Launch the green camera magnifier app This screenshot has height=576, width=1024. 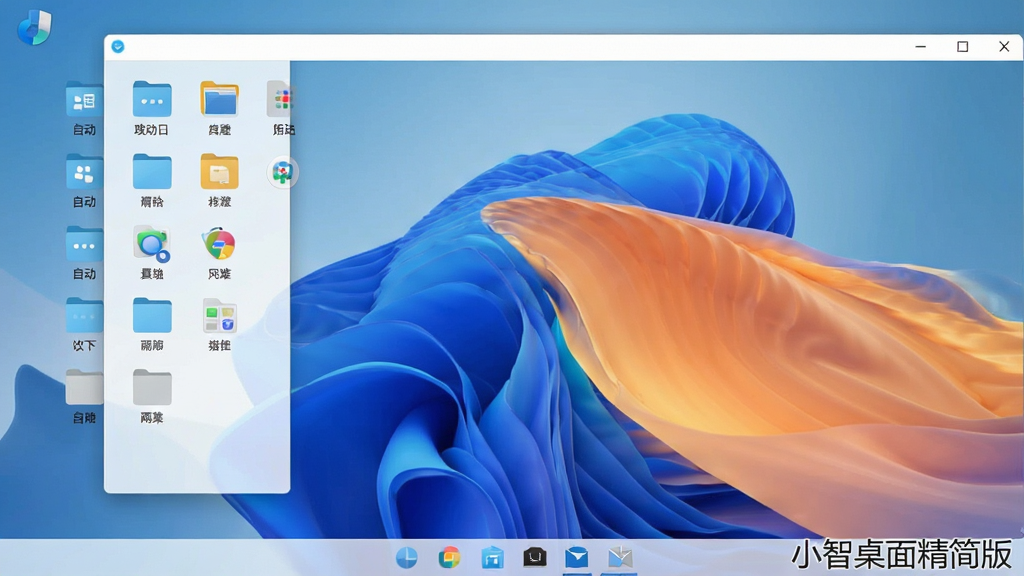152,244
